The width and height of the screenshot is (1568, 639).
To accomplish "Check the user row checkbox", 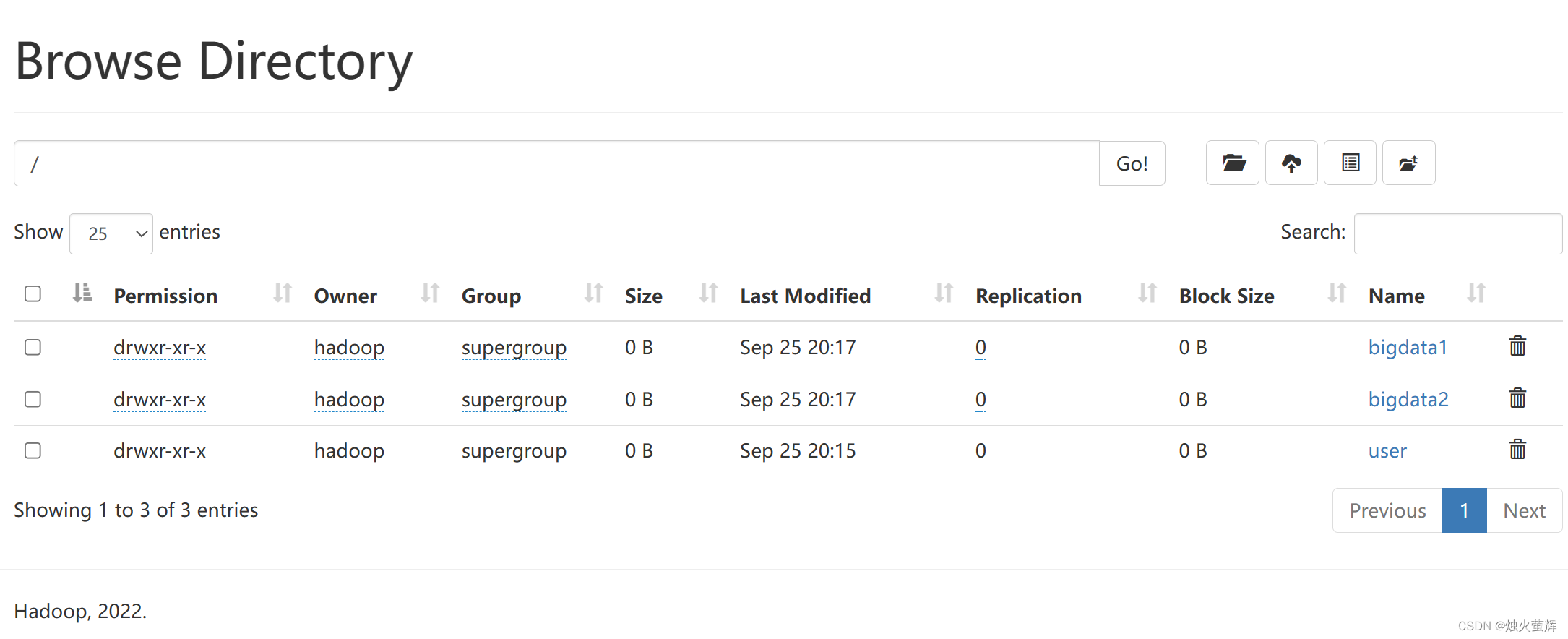I will (x=33, y=450).
